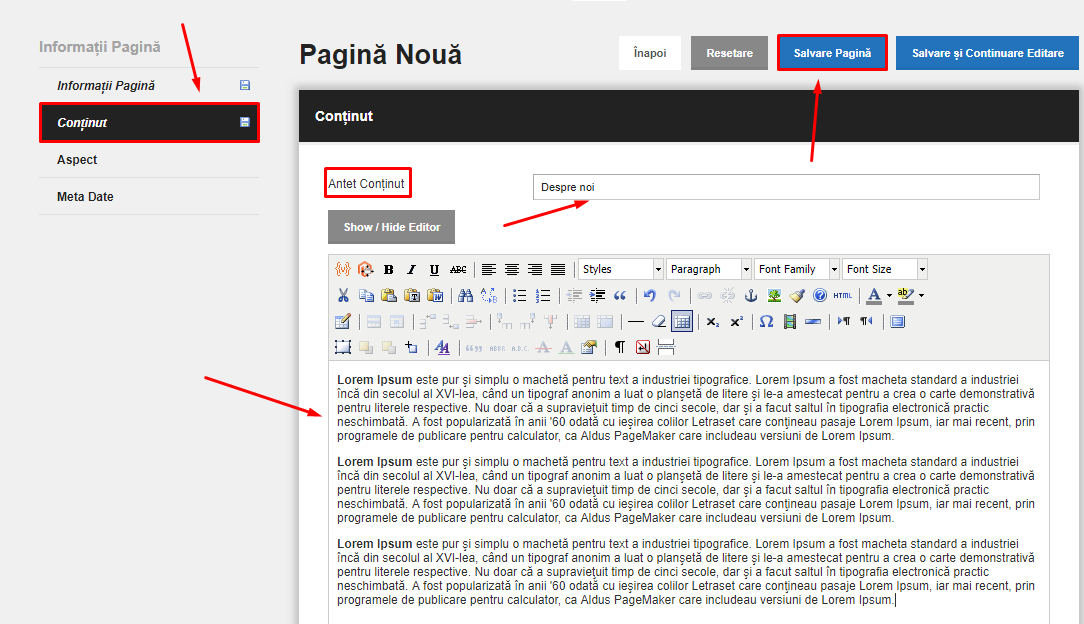
Task: Click the Înapoi button
Action: (650, 53)
